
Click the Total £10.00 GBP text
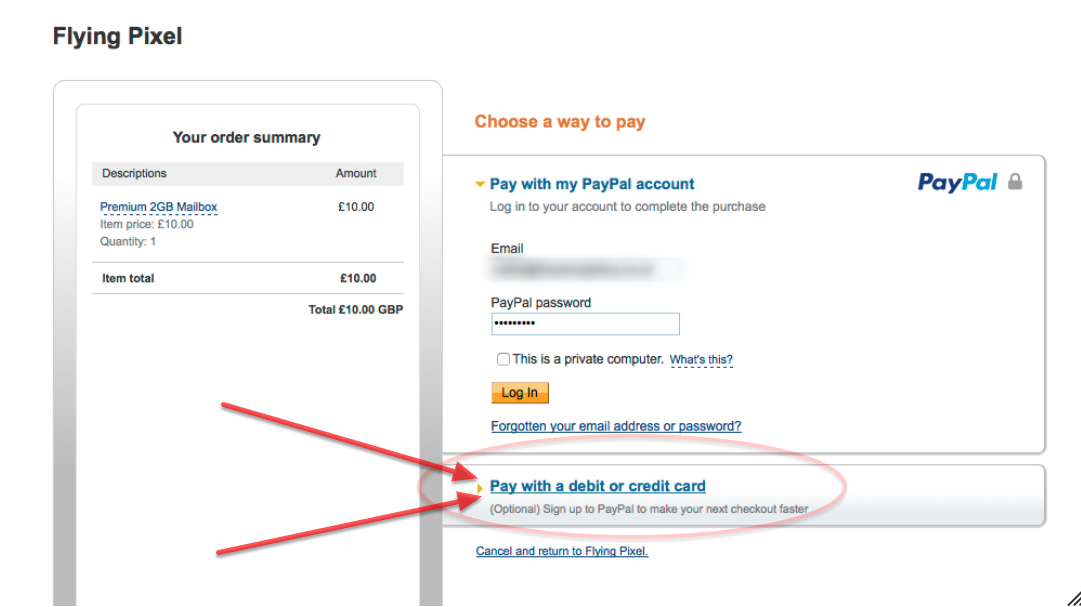(356, 310)
